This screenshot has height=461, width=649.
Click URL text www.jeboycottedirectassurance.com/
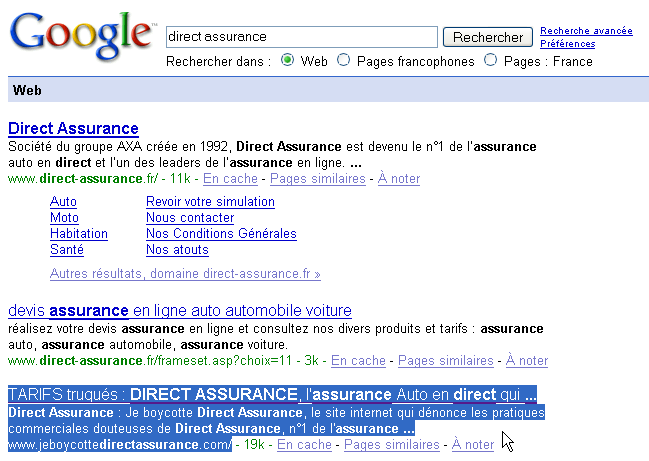(x=120, y=445)
